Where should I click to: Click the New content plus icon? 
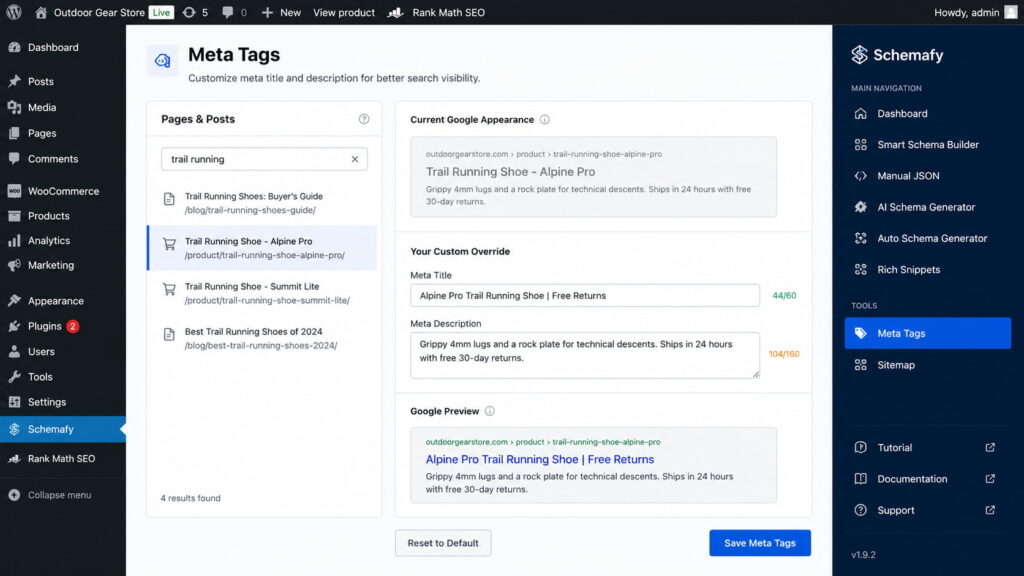pos(267,12)
